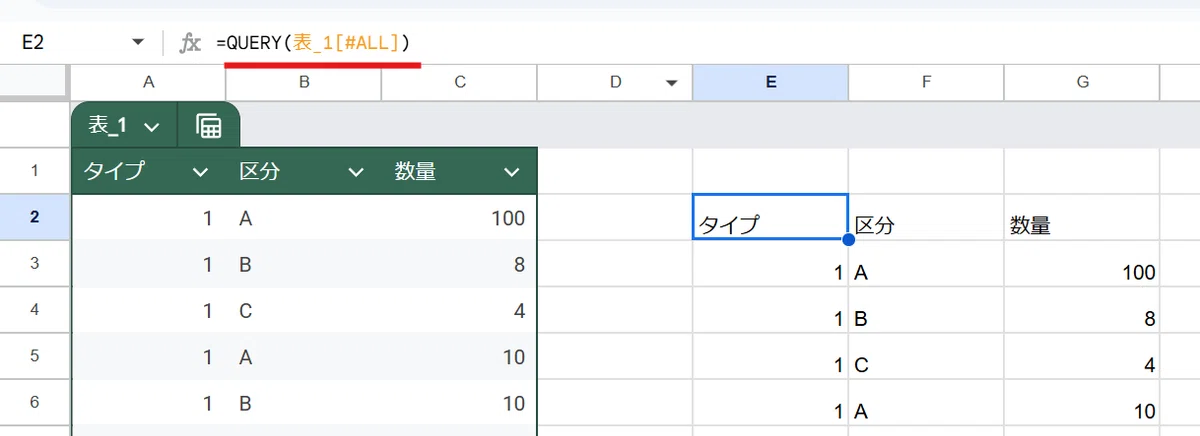The image size is (1200, 436).
Task: Select column A header
Action: (x=149, y=83)
